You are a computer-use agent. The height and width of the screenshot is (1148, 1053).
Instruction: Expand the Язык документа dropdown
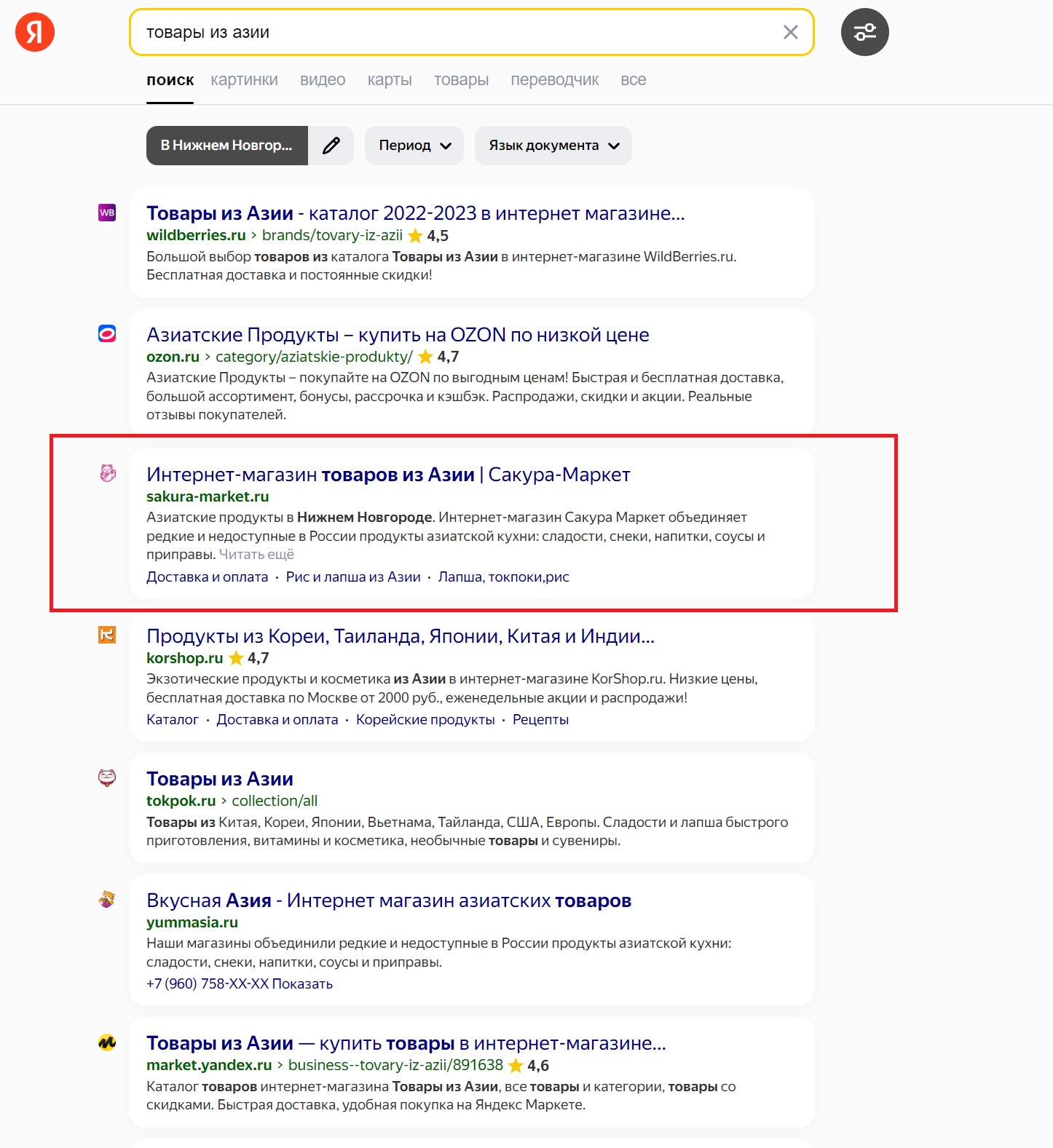553,146
